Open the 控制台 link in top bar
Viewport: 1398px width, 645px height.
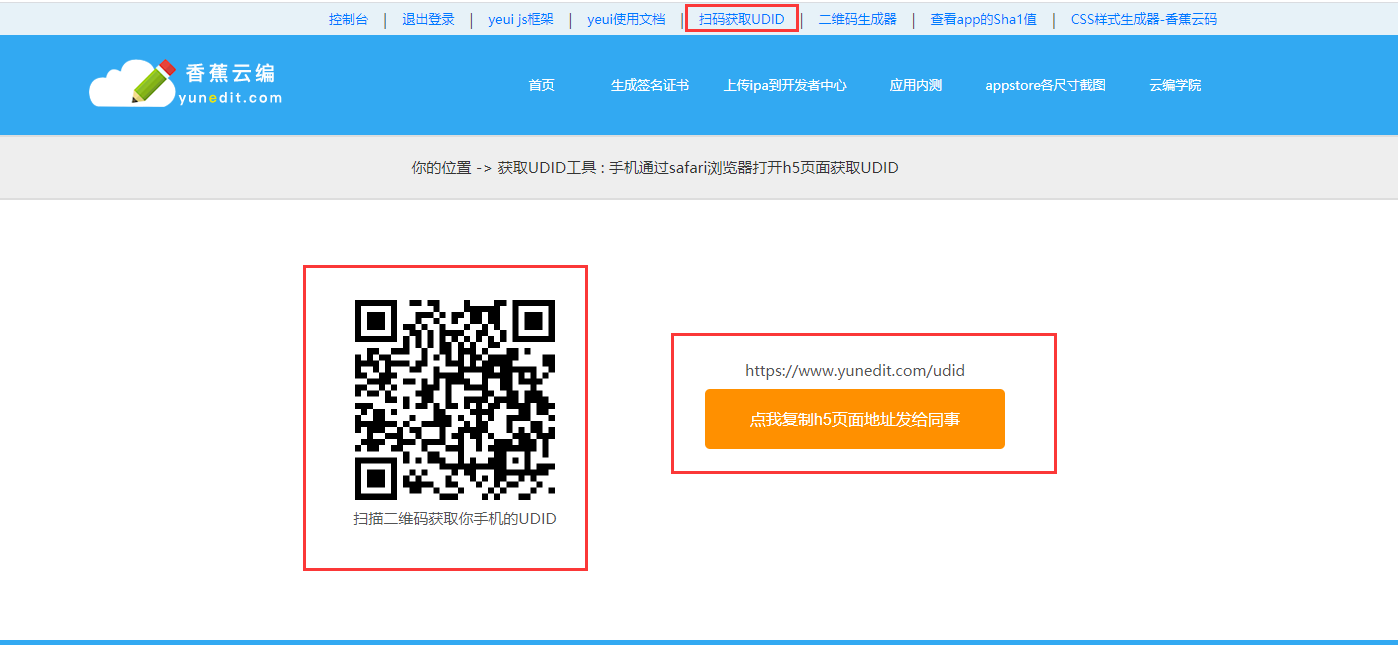click(x=348, y=19)
